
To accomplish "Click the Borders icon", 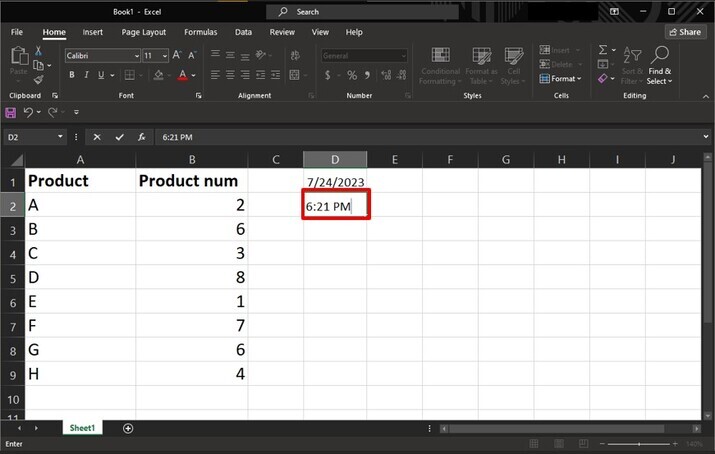I will (x=130, y=75).
